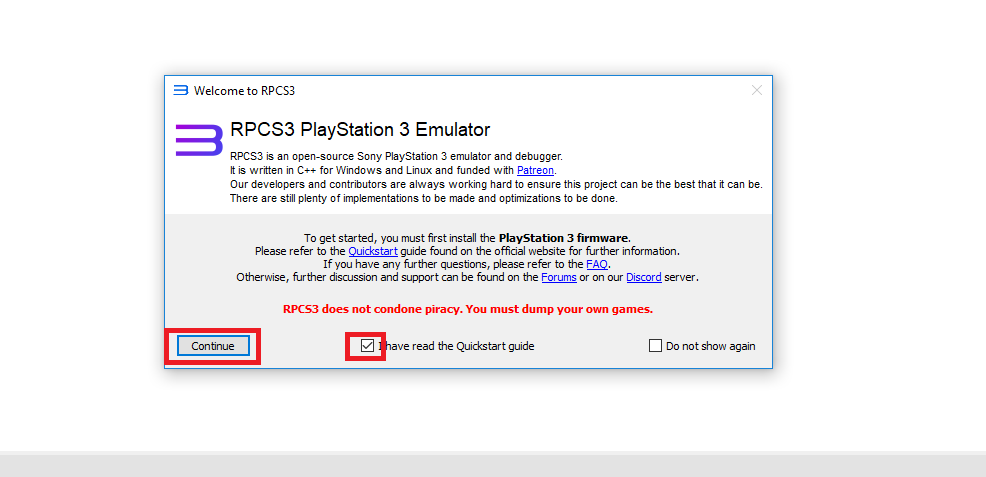Click the small RPCS3 title bar icon
986x477 pixels.
coord(180,90)
